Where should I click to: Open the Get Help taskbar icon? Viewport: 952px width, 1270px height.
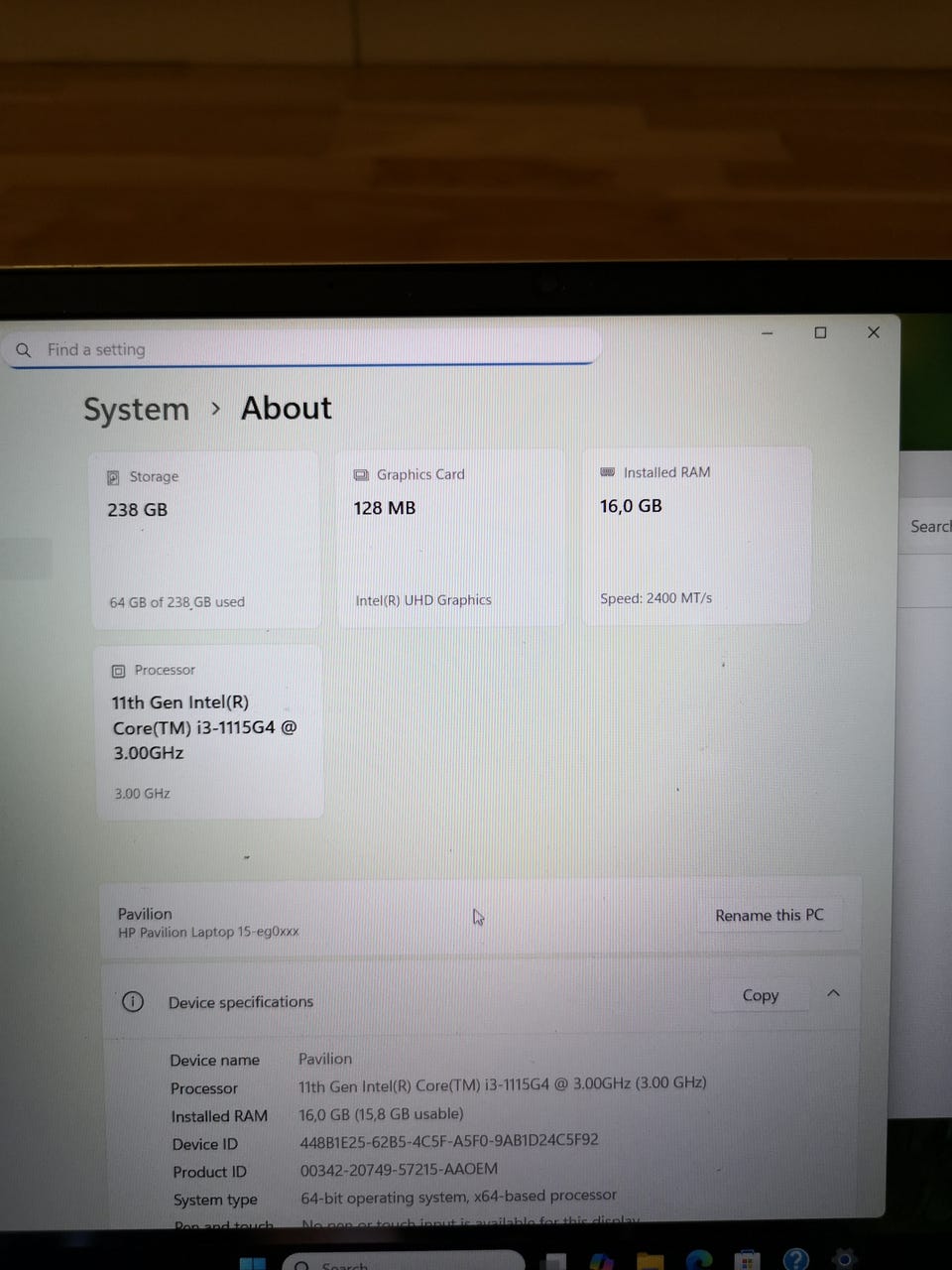pyautogui.click(x=796, y=1259)
